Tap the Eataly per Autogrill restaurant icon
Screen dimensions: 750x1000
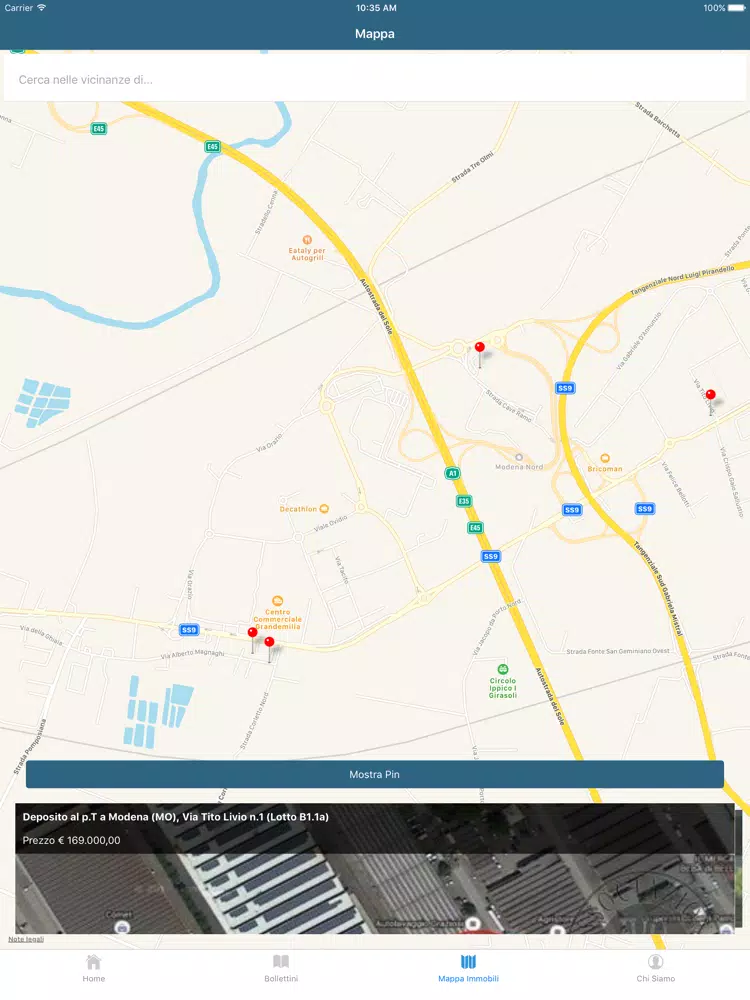(307, 240)
